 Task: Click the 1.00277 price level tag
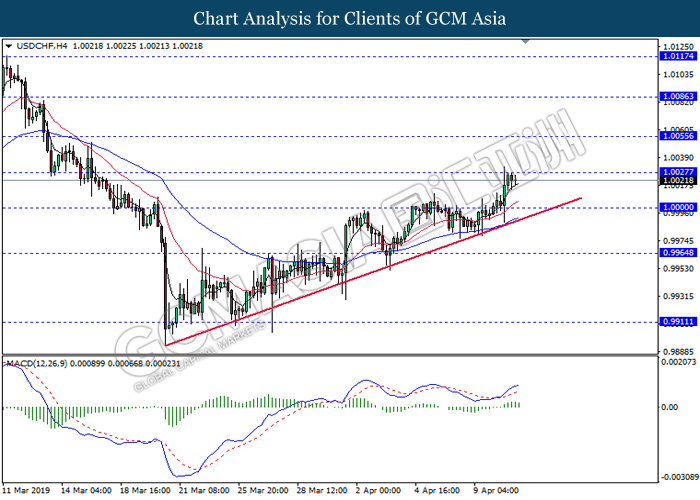pyautogui.click(x=677, y=172)
